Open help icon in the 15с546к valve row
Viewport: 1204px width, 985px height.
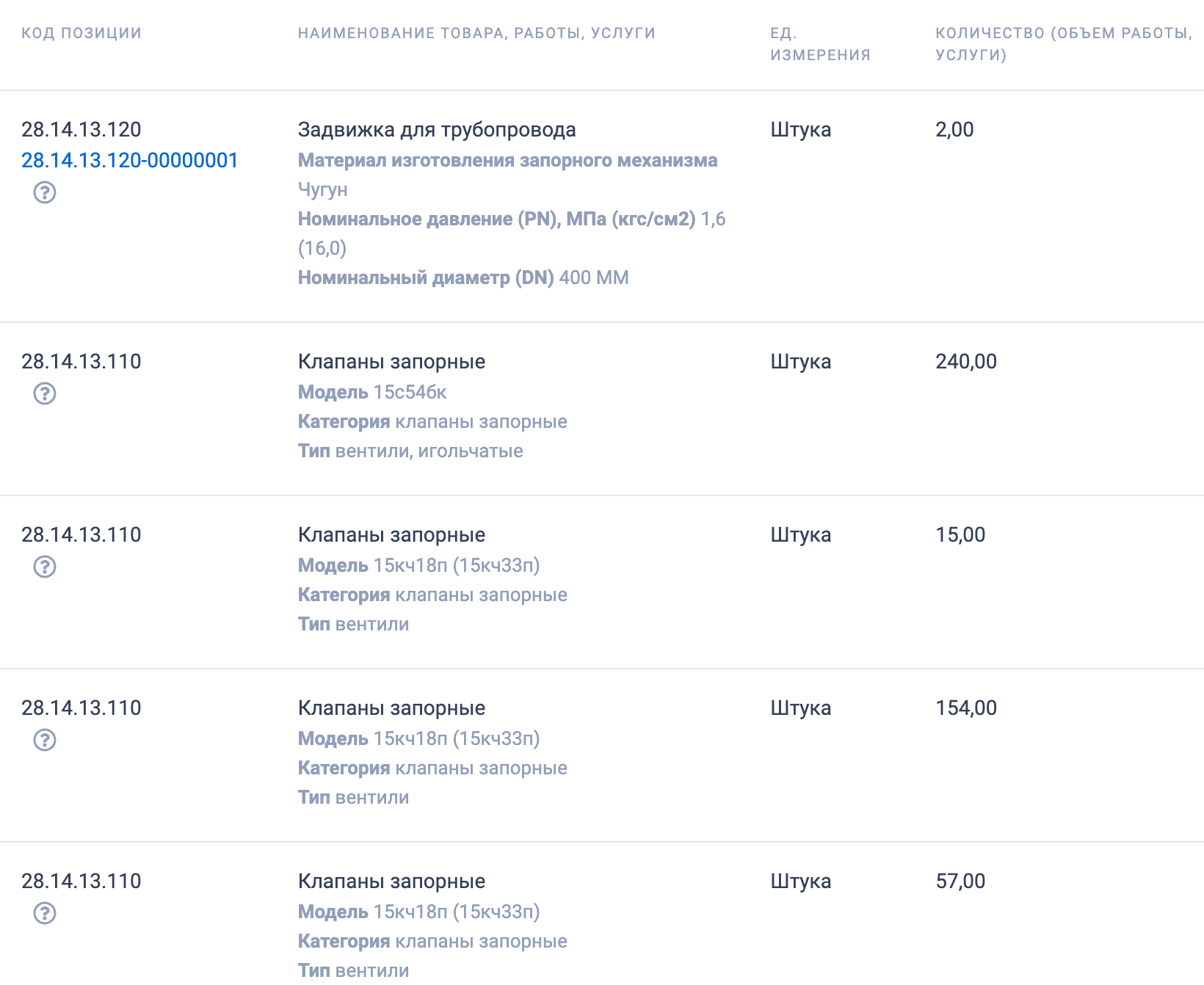45,393
